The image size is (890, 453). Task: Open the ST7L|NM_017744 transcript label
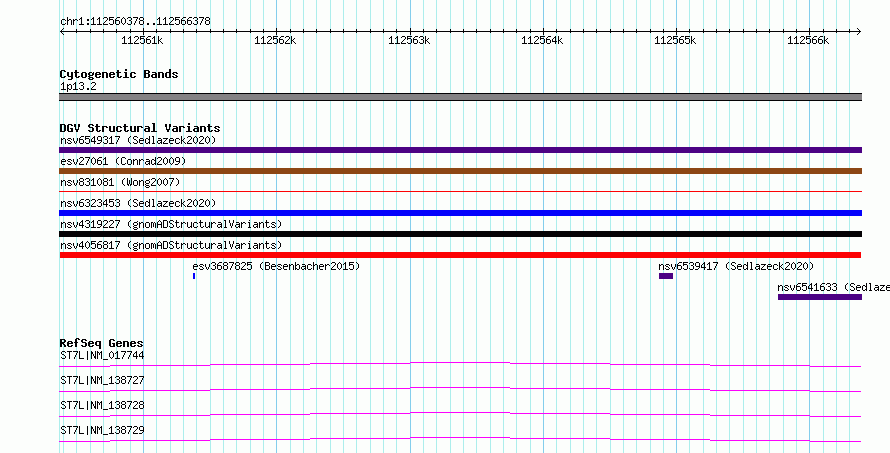102,355
